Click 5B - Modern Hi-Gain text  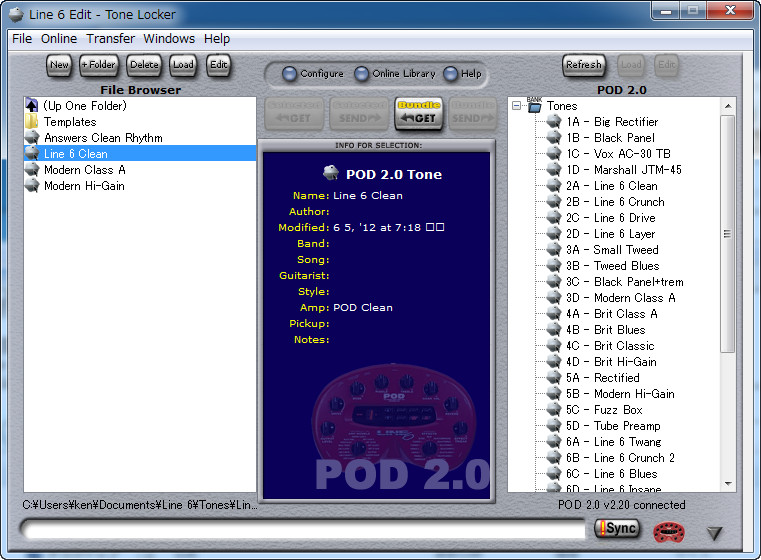[x=620, y=394]
